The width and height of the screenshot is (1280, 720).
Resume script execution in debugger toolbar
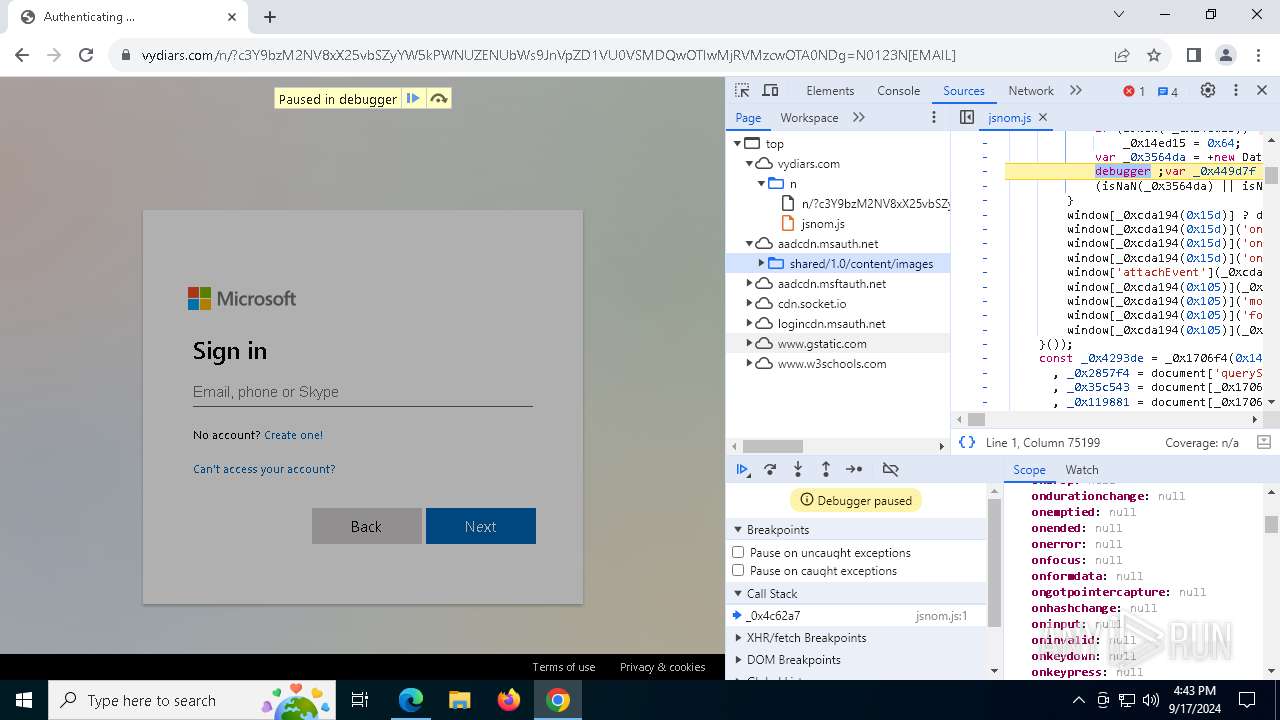point(742,469)
